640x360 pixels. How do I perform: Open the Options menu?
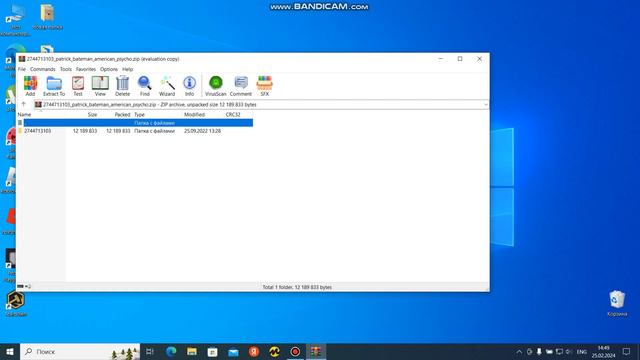[x=109, y=69]
